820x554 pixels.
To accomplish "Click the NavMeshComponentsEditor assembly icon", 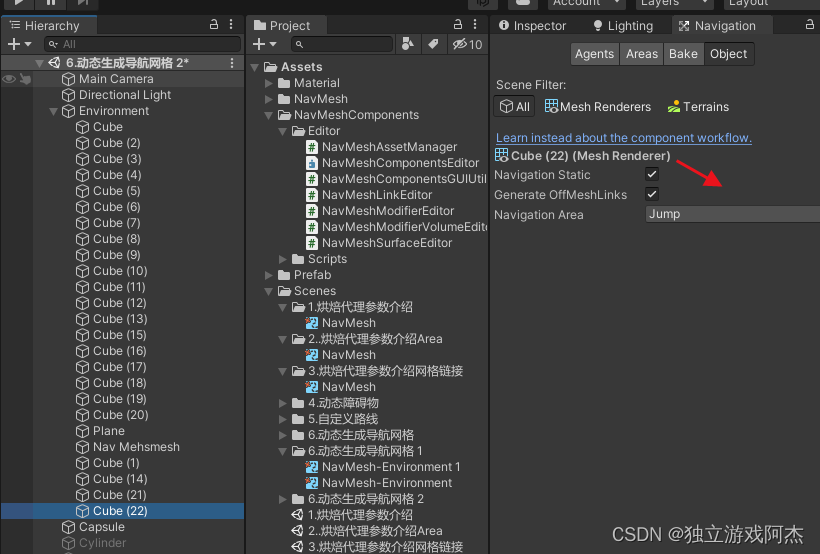I will [x=312, y=163].
